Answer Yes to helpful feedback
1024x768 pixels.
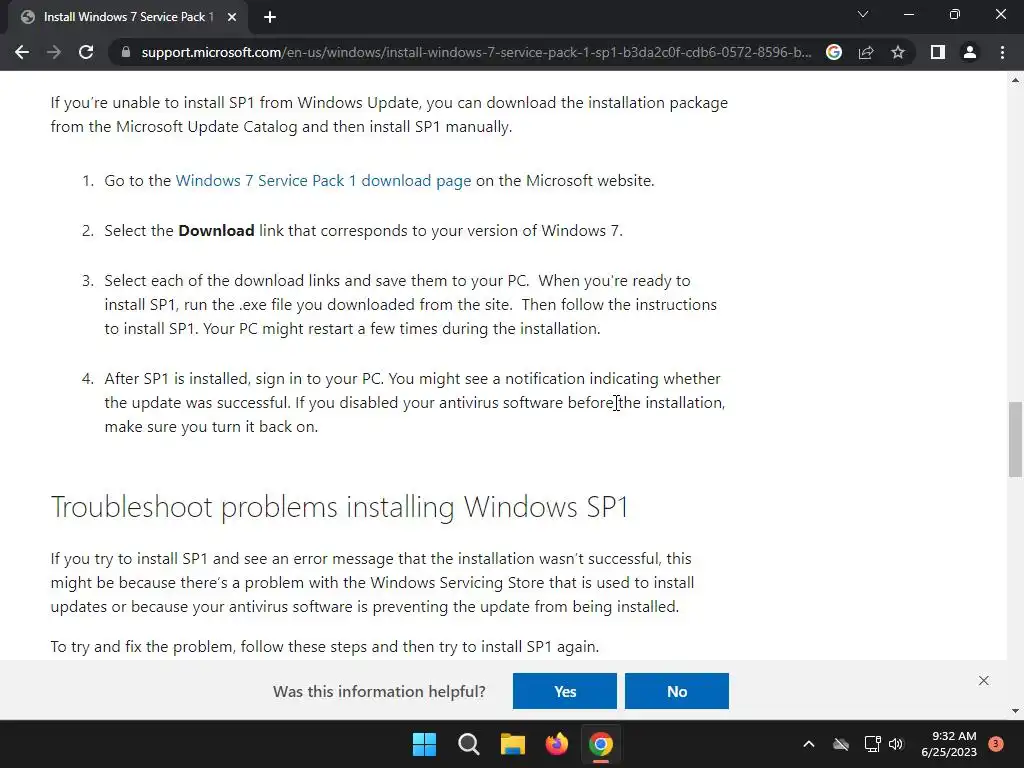564,691
